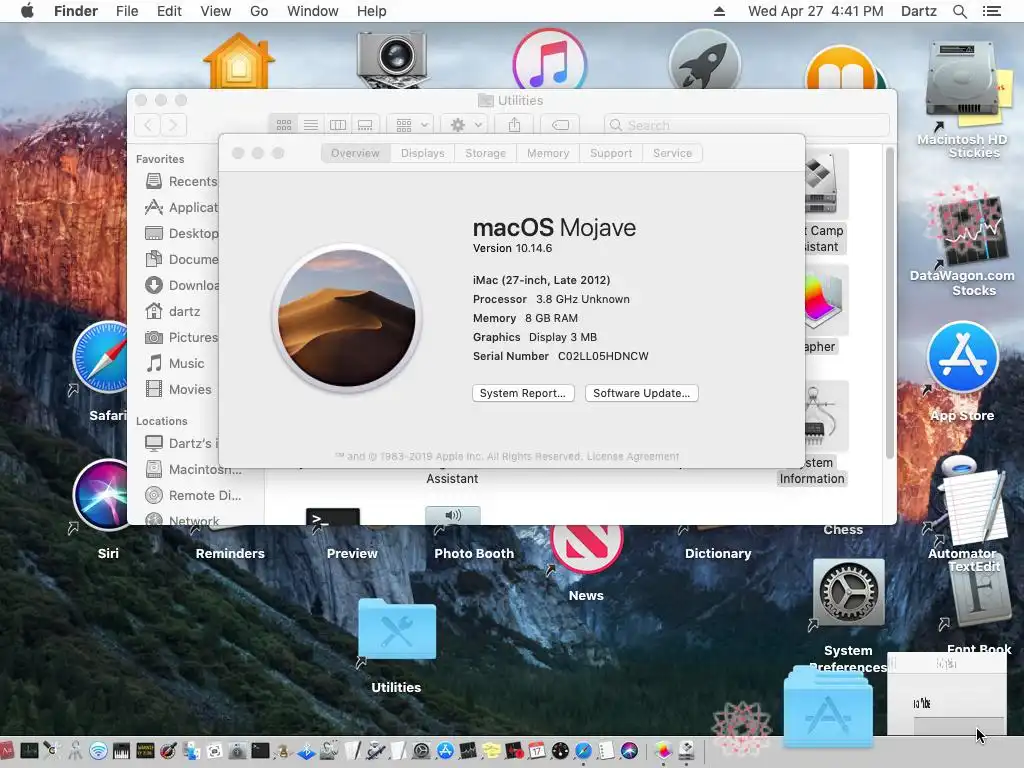The height and width of the screenshot is (768, 1024).
Task: Select the Memory tab
Action: (548, 153)
